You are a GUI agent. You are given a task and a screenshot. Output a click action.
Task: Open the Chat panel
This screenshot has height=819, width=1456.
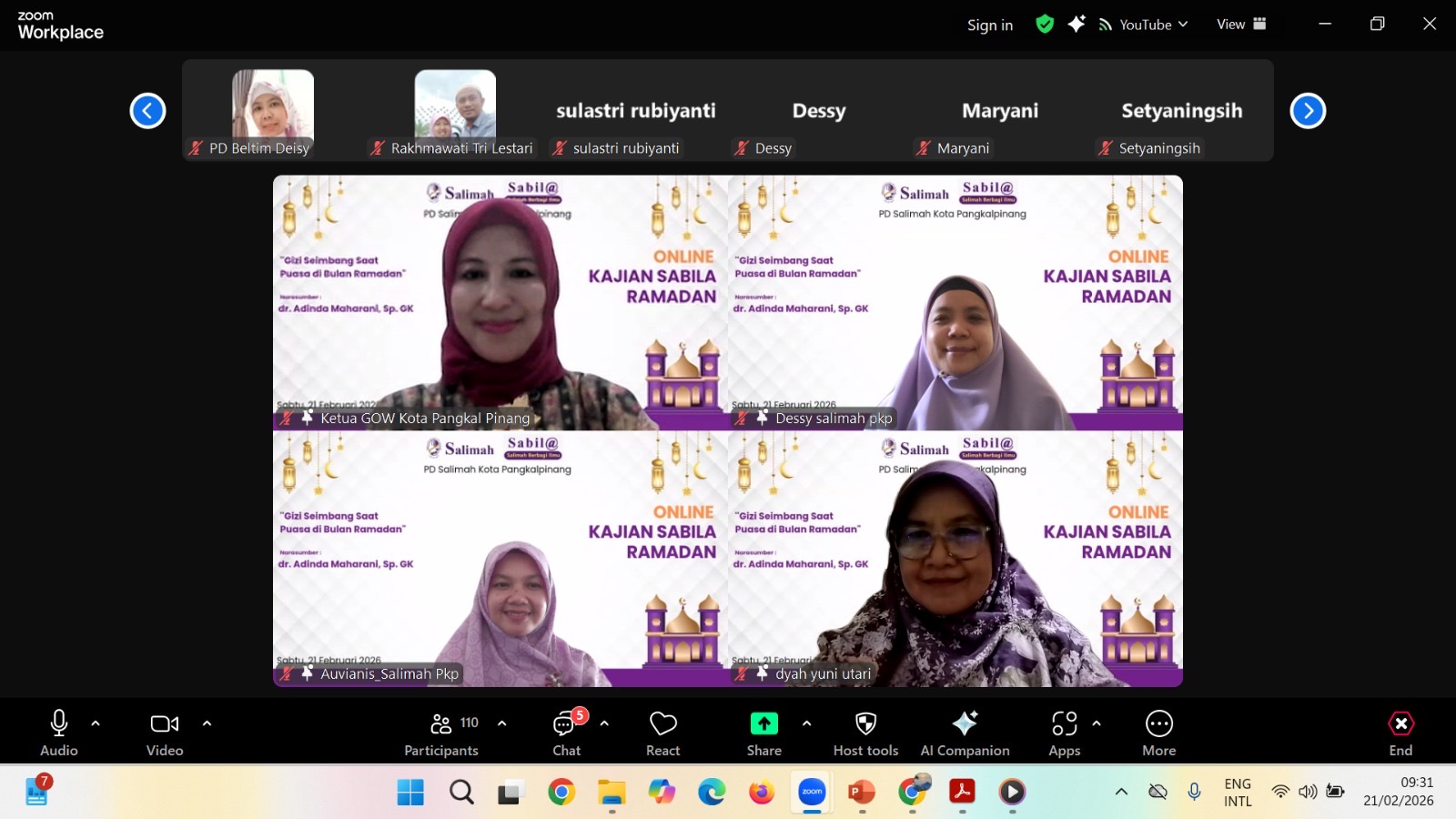[x=566, y=733]
